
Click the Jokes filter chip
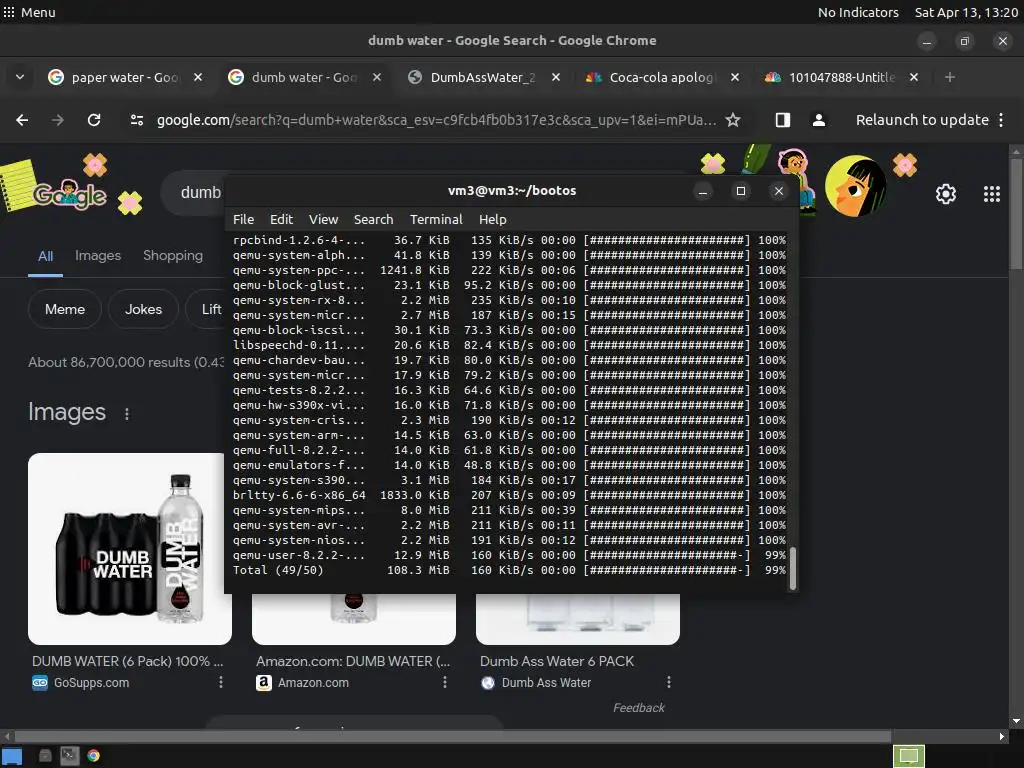click(143, 310)
